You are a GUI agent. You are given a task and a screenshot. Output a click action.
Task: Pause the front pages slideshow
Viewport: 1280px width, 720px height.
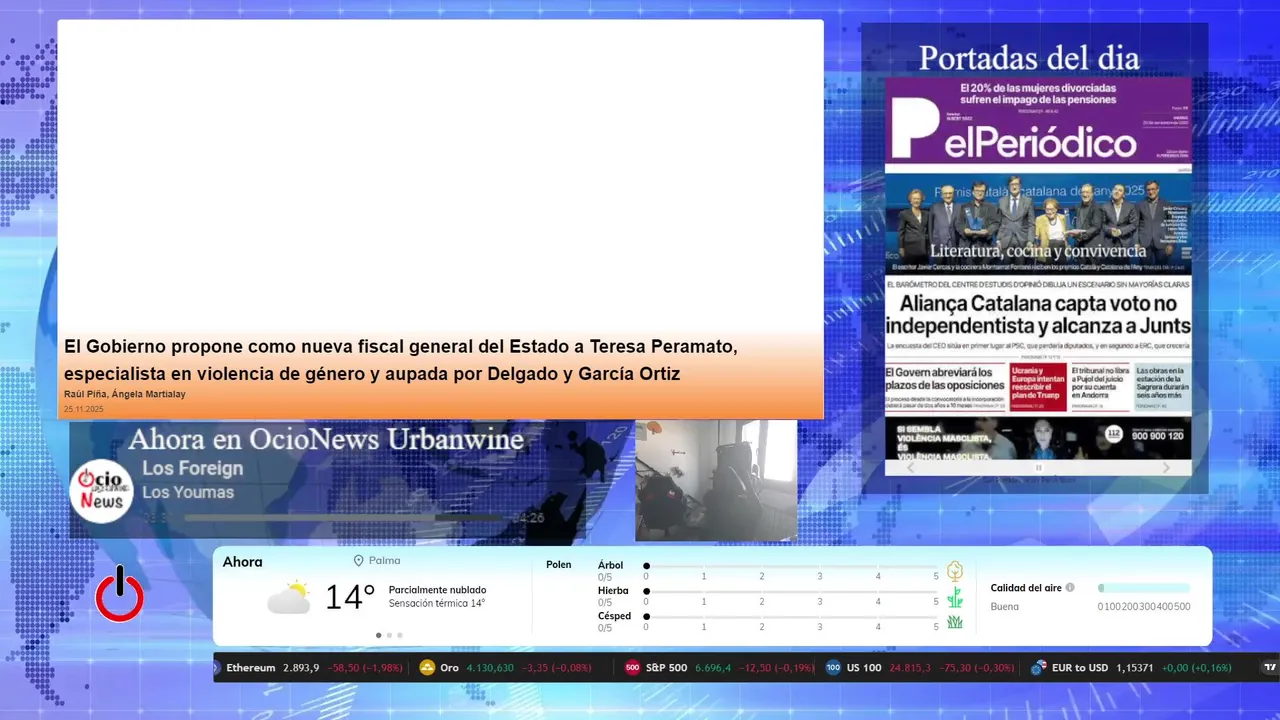1038,468
